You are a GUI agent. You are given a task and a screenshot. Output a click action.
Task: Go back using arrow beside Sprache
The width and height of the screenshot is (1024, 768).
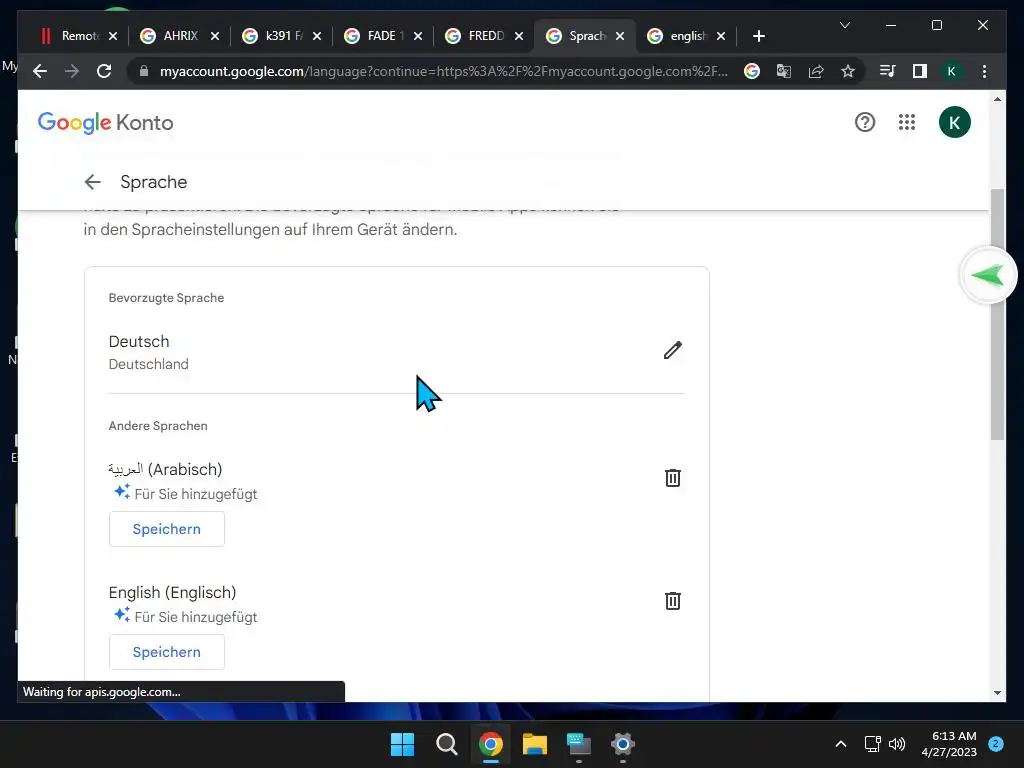[93, 182]
